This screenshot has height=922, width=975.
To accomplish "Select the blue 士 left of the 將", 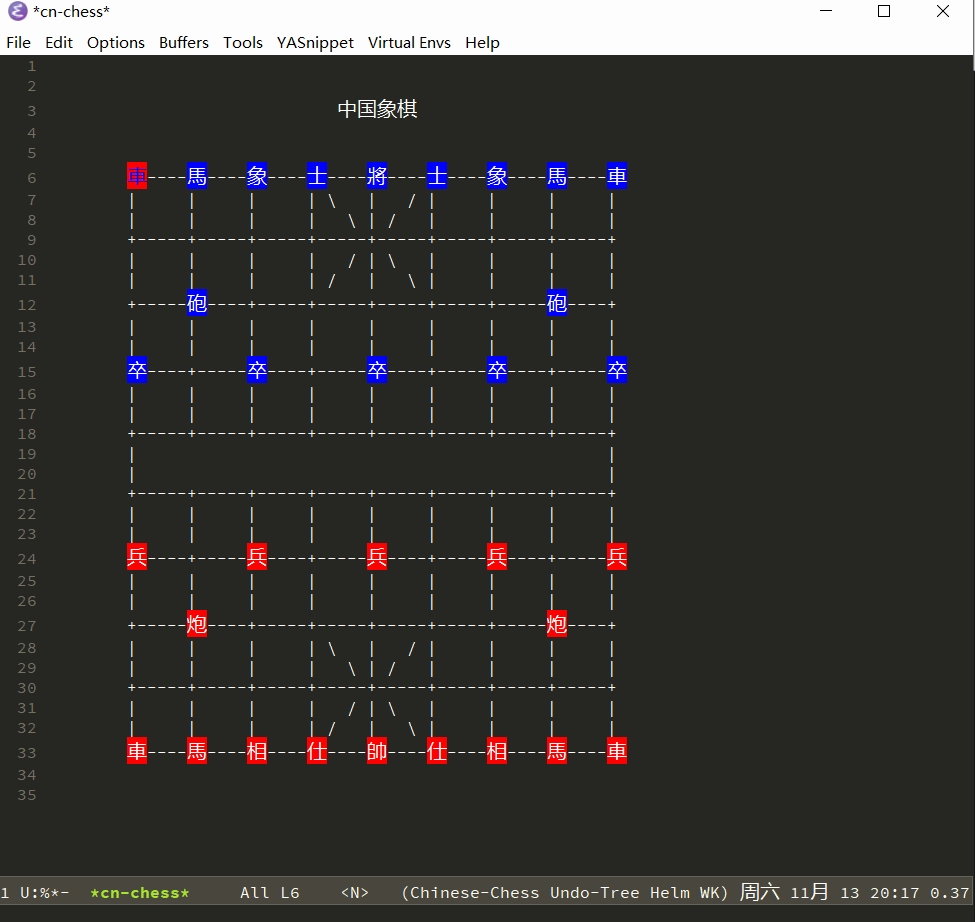I will [317, 176].
